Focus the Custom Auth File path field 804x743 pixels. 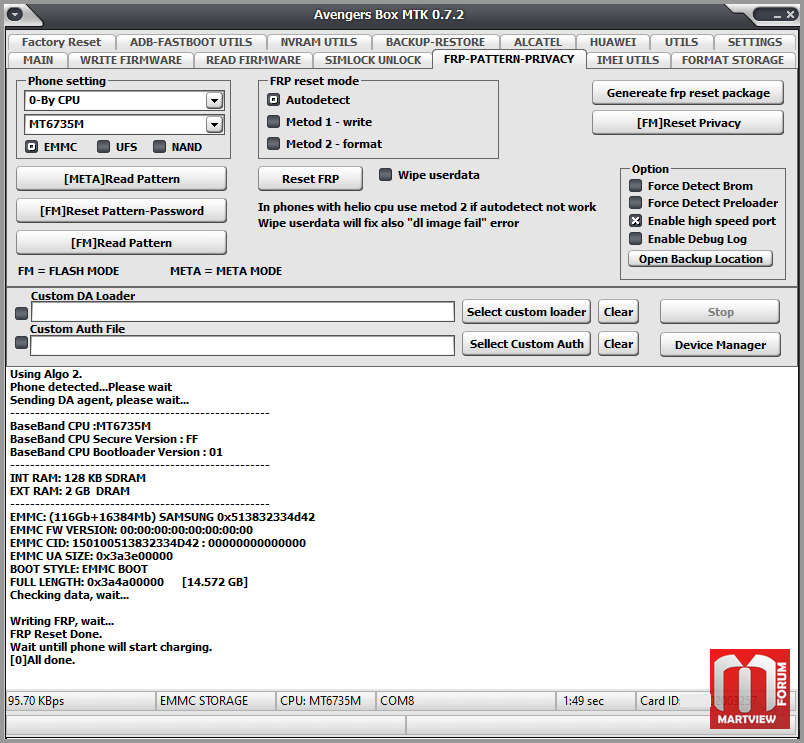(x=243, y=345)
